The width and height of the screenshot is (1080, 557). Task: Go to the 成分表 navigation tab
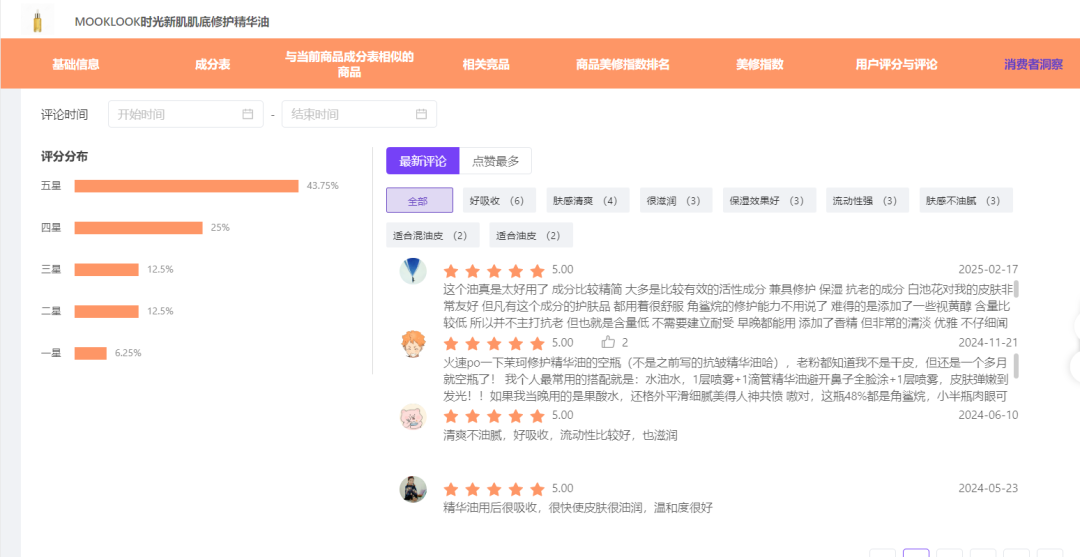coord(213,65)
